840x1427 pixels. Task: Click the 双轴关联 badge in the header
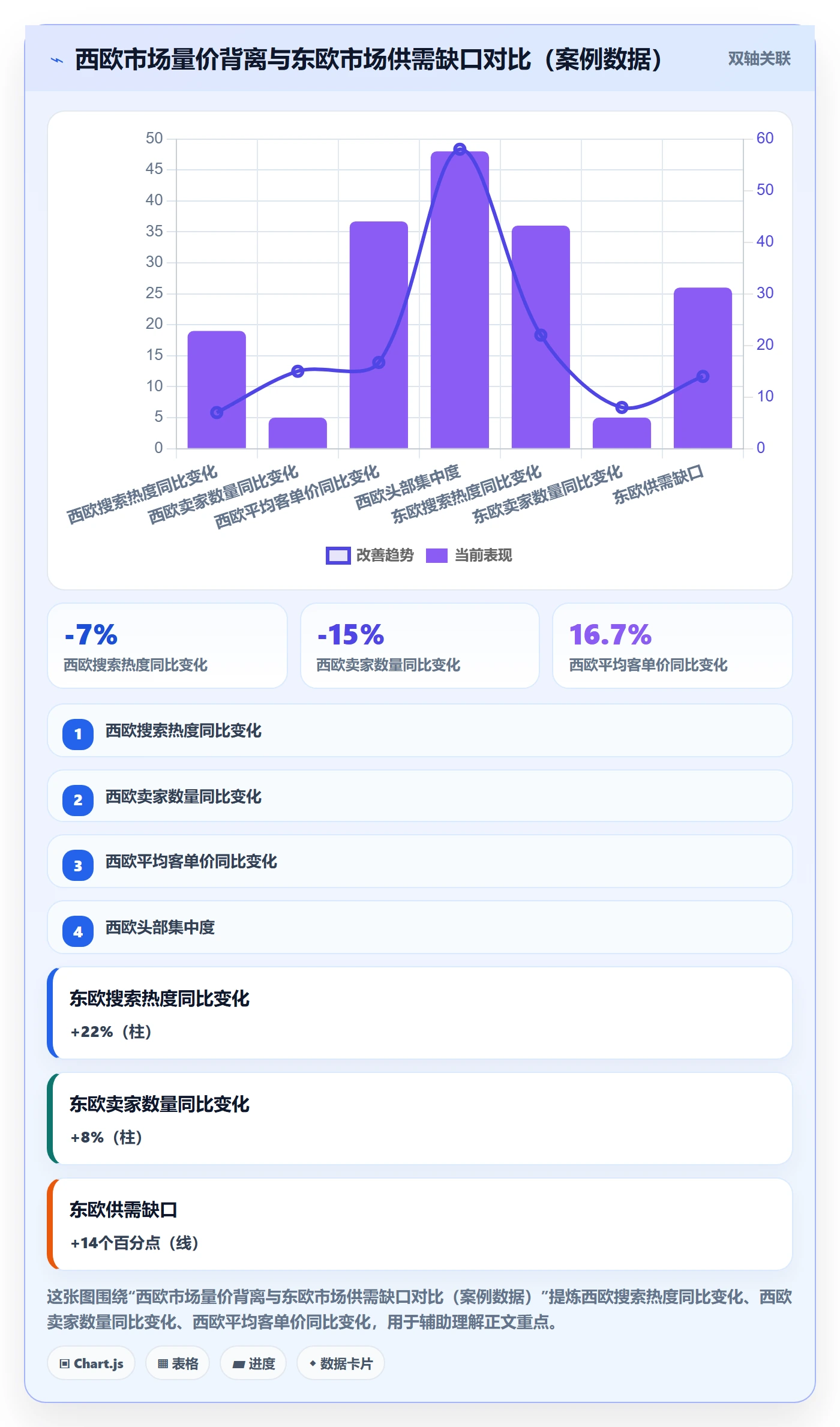pos(759,59)
